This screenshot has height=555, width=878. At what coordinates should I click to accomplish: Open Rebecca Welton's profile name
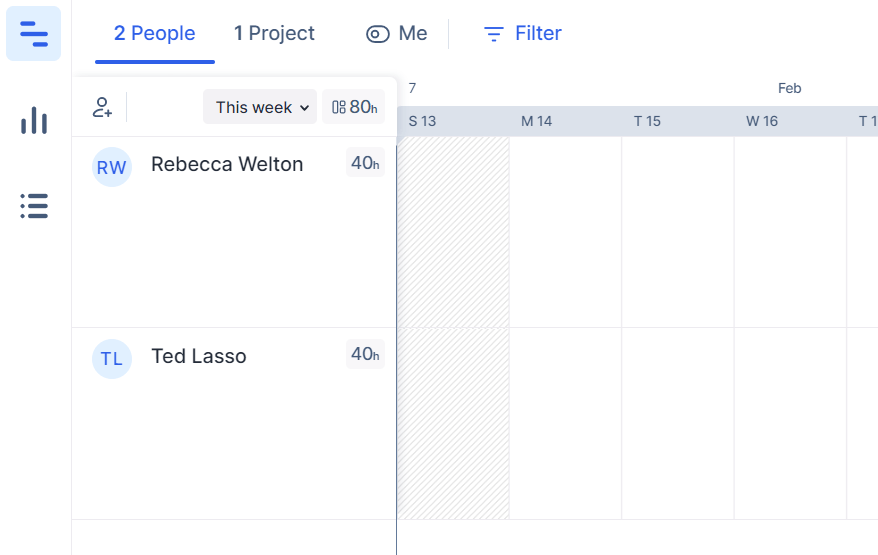coord(227,164)
